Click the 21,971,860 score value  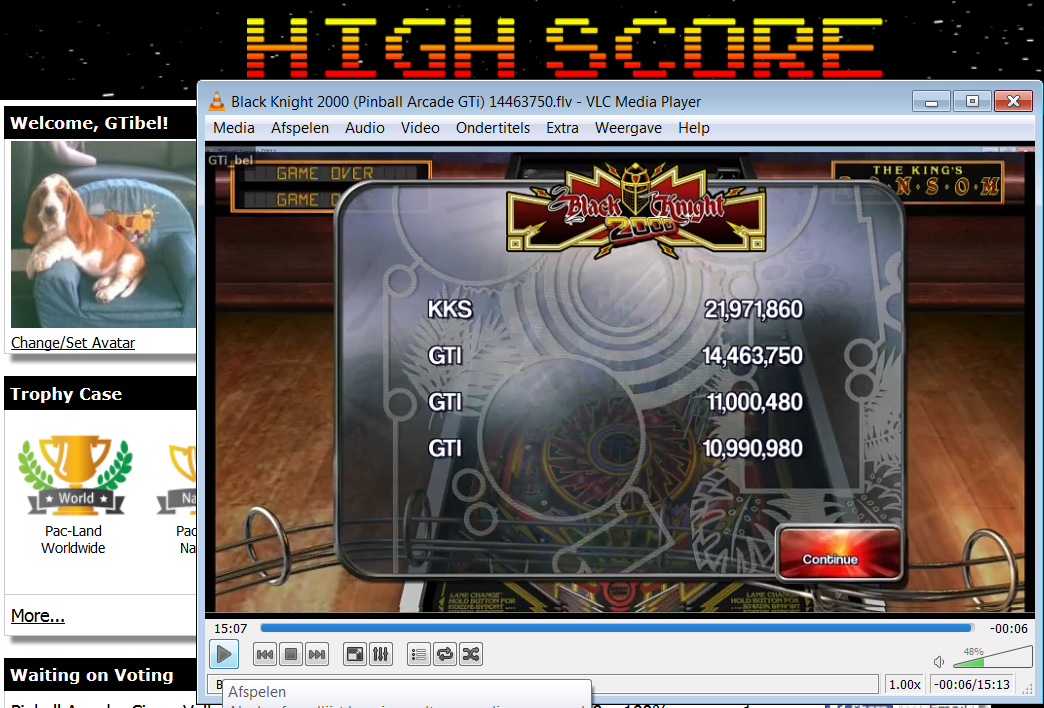(754, 309)
